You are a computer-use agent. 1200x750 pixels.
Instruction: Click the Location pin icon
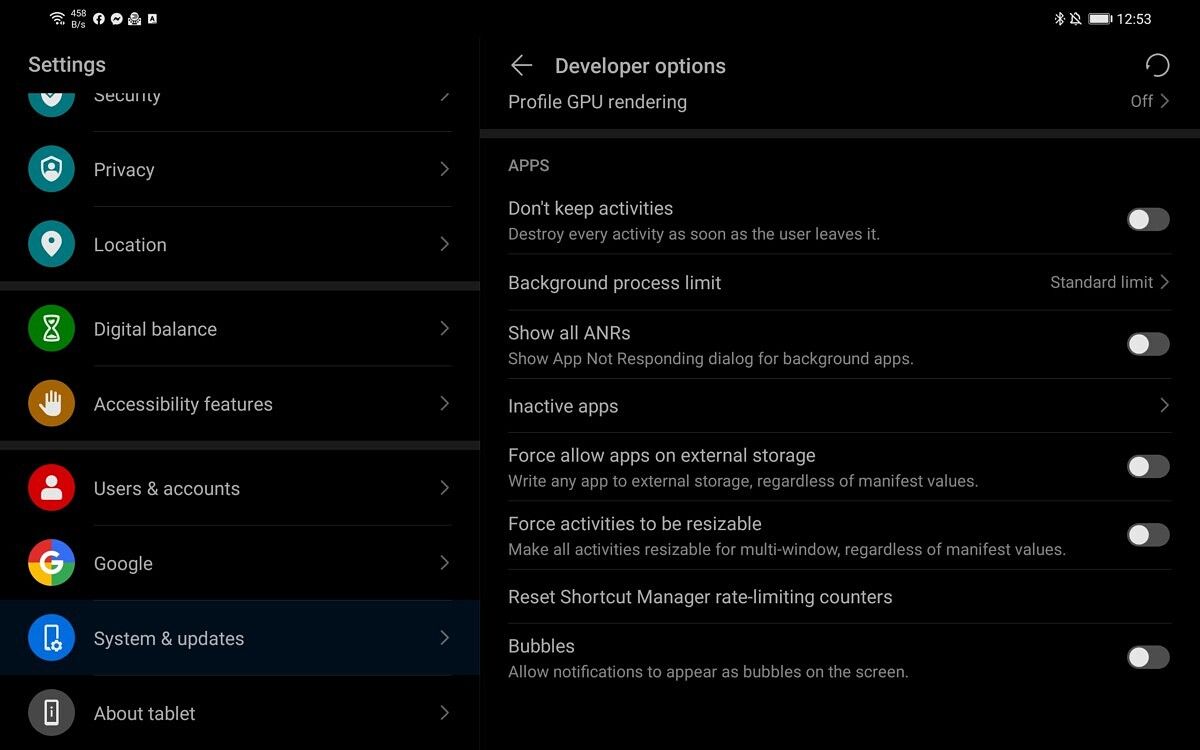(x=51, y=244)
